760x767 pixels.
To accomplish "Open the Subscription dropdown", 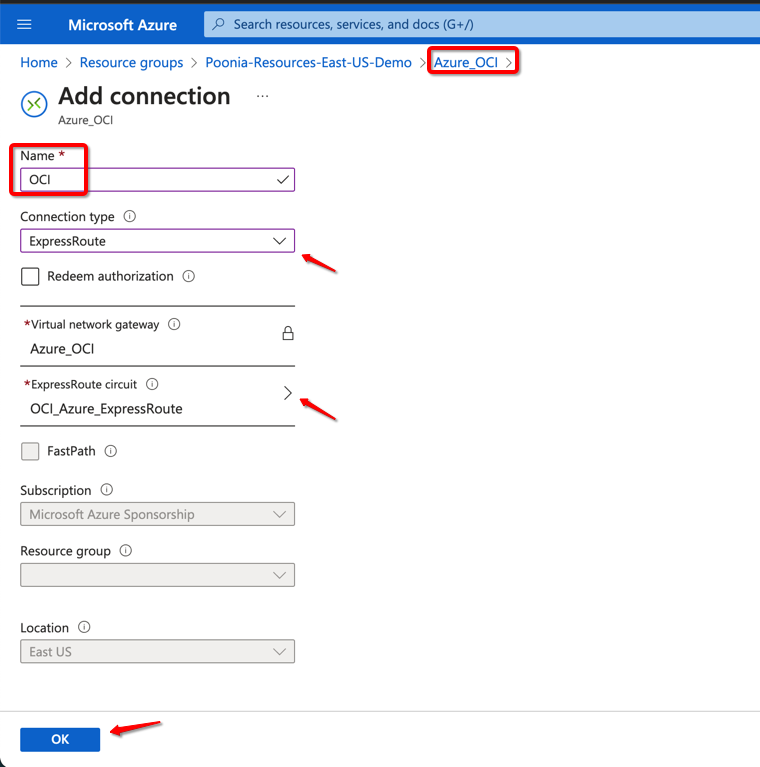I will (x=157, y=515).
